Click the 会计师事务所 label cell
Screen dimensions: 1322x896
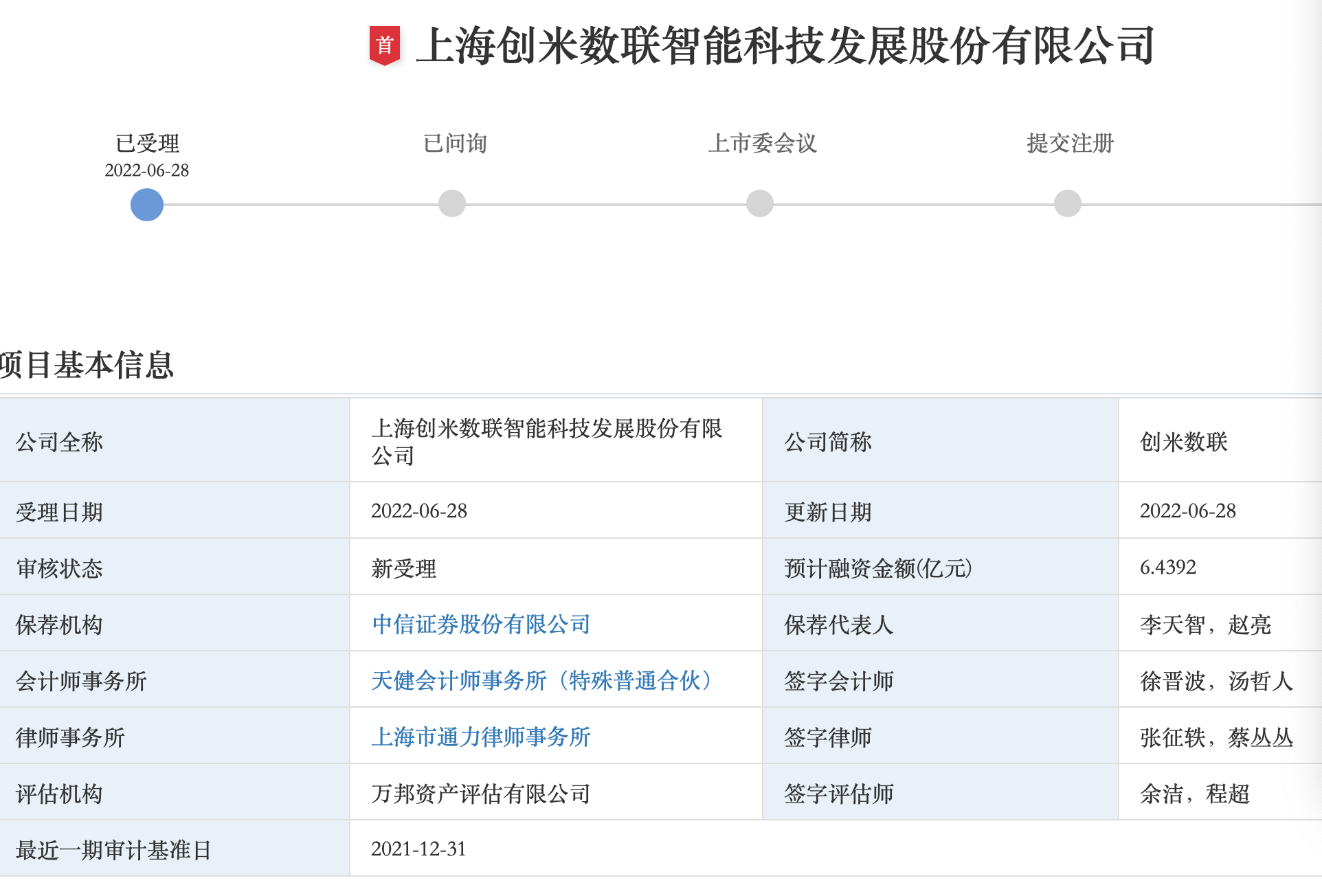pyautogui.click(x=175, y=680)
